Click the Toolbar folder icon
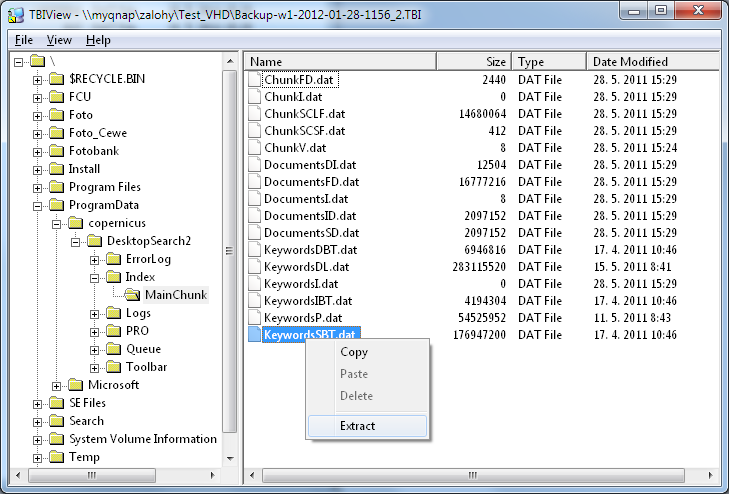The image size is (729, 494). [113, 367]
